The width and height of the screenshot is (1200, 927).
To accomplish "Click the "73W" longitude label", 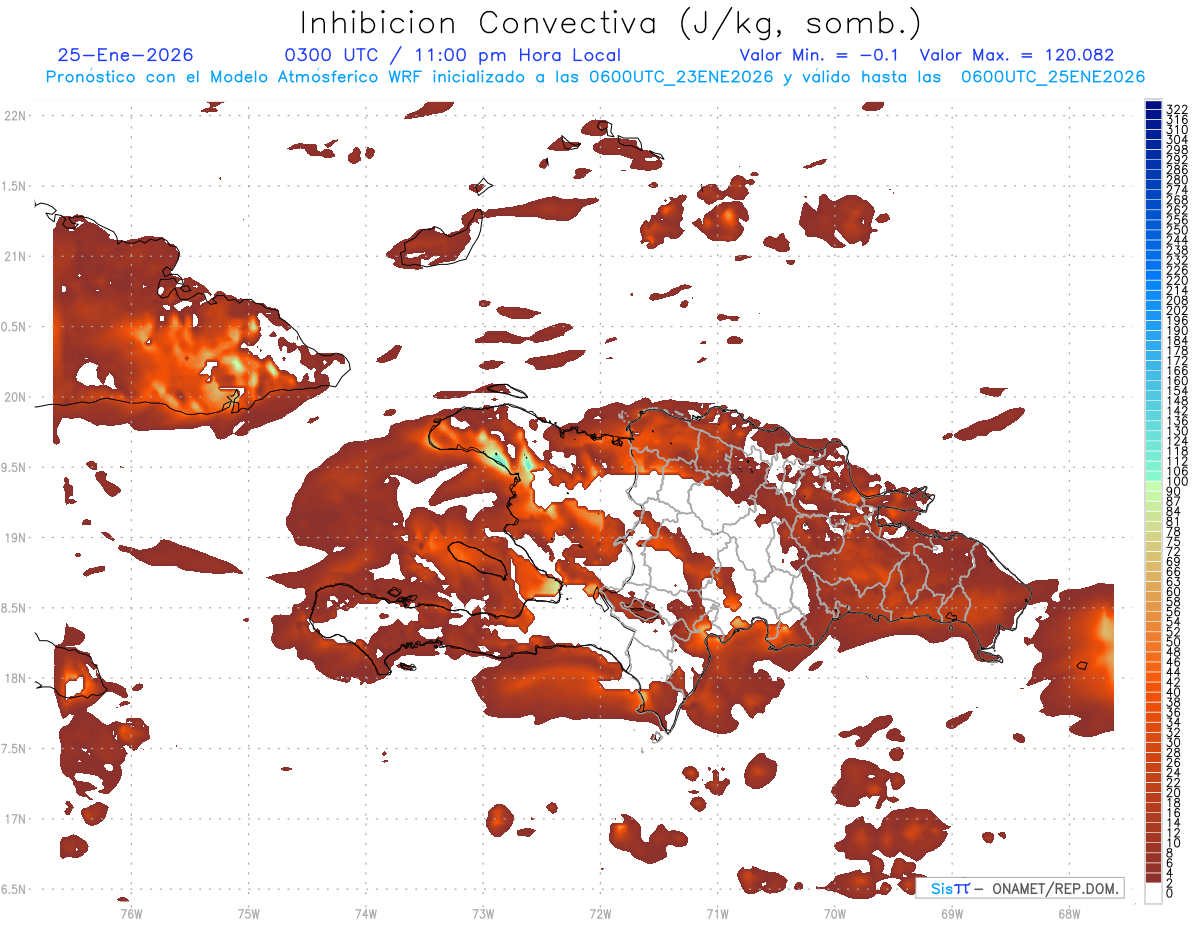I will pyautogui.click(x=483, y=913).
